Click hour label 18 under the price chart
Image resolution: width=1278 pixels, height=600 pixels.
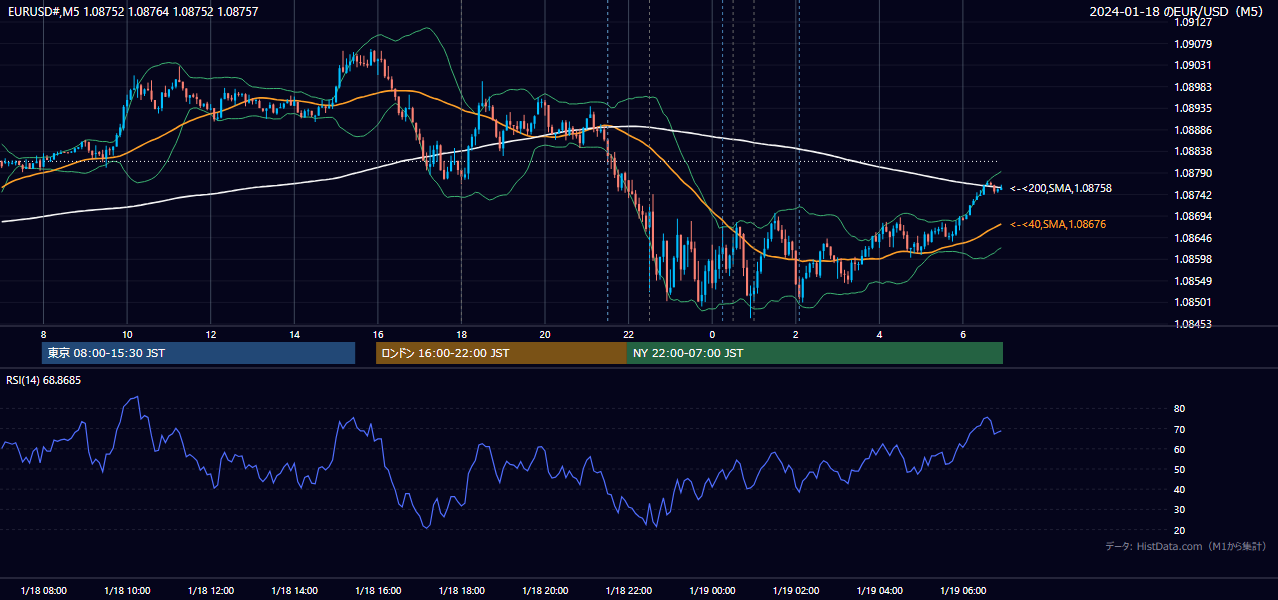461,334
